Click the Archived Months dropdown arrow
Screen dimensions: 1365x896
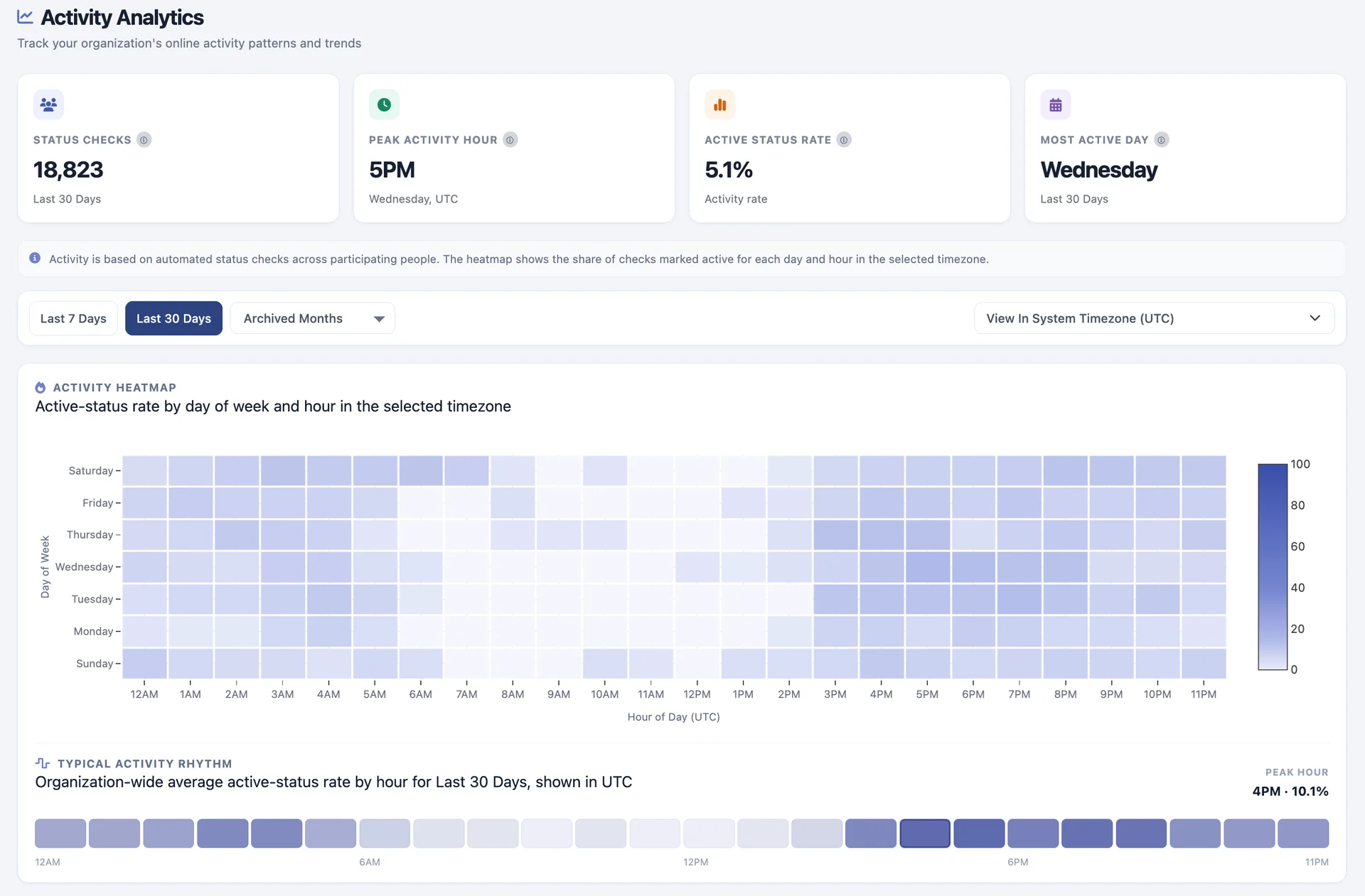point(379,319)
